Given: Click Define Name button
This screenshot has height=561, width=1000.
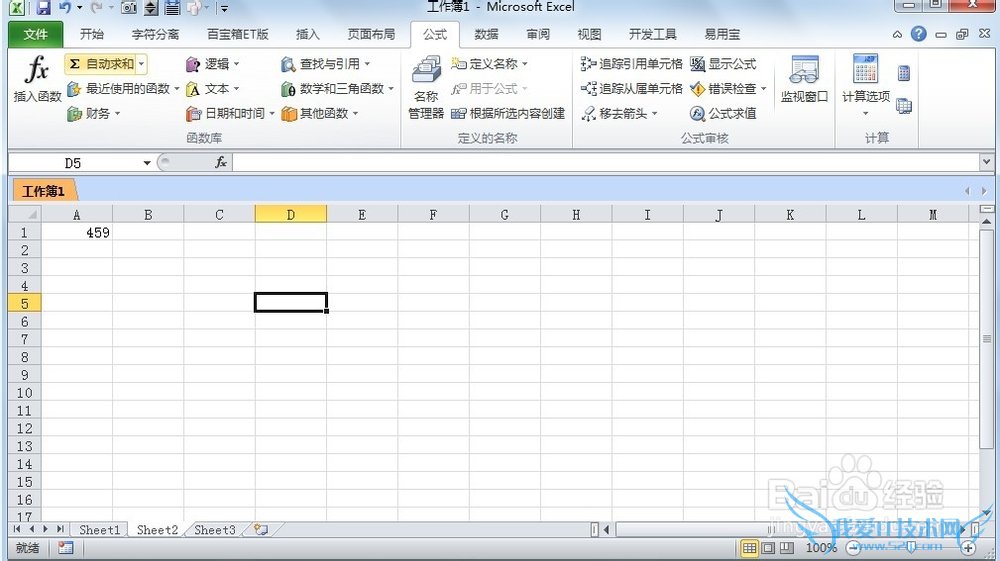Looking at the screenshot, I should (489, 64).
